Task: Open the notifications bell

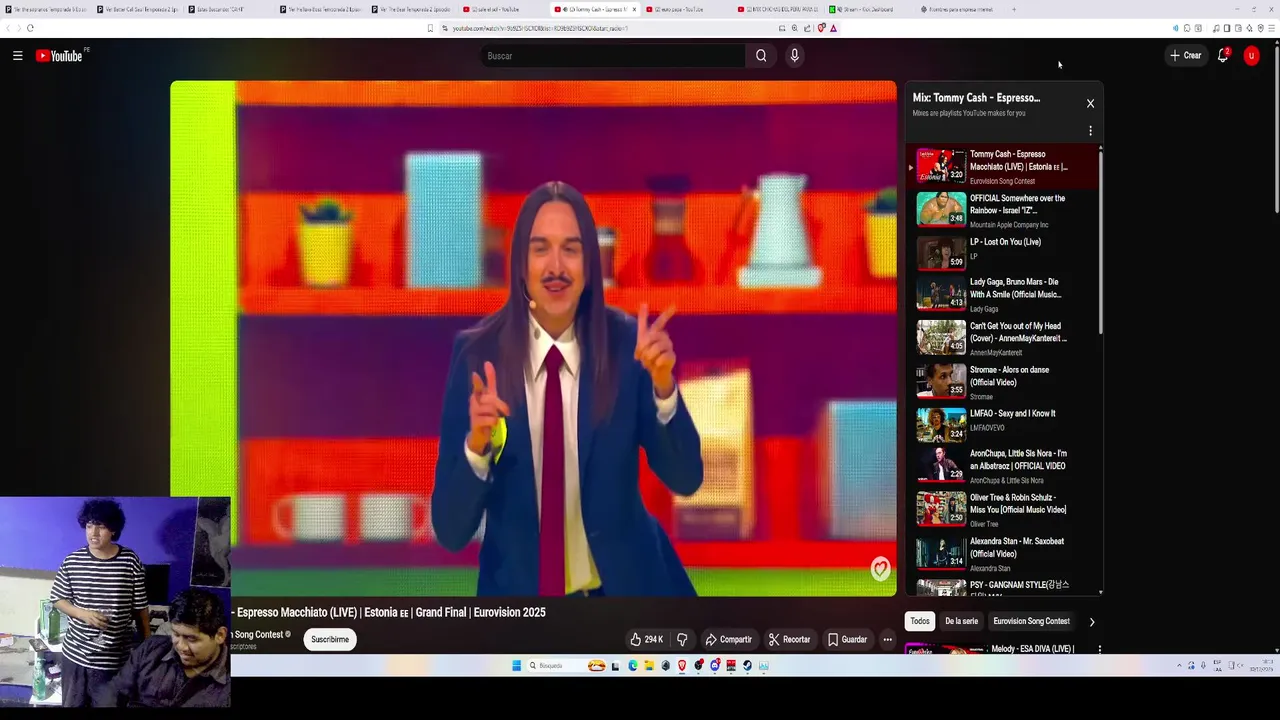Action: [1222, 56]
